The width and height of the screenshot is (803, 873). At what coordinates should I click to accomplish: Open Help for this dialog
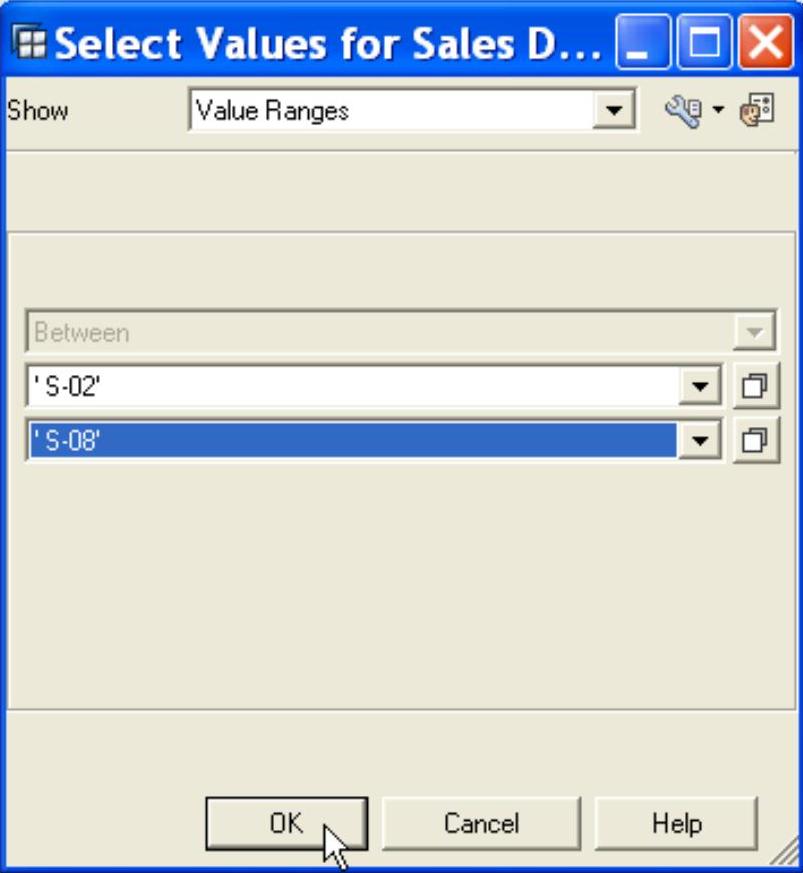tap(676, 823)
